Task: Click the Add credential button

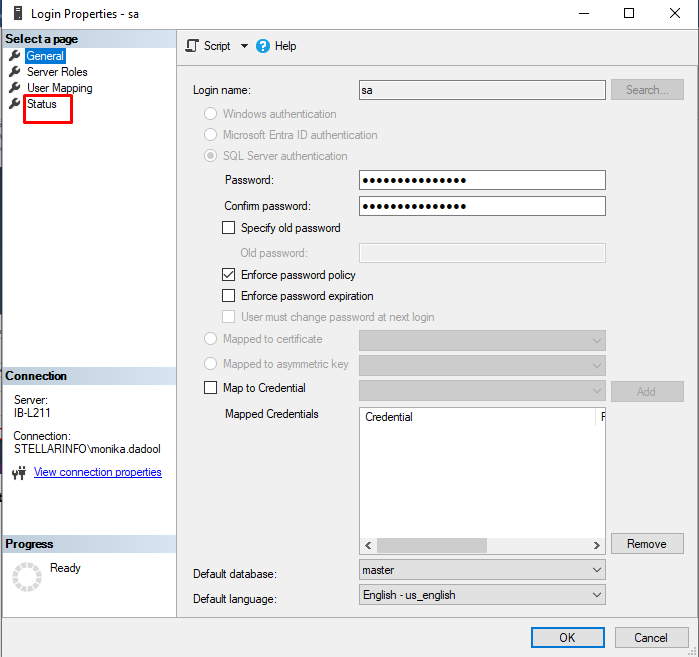Action: pos(647,391)
